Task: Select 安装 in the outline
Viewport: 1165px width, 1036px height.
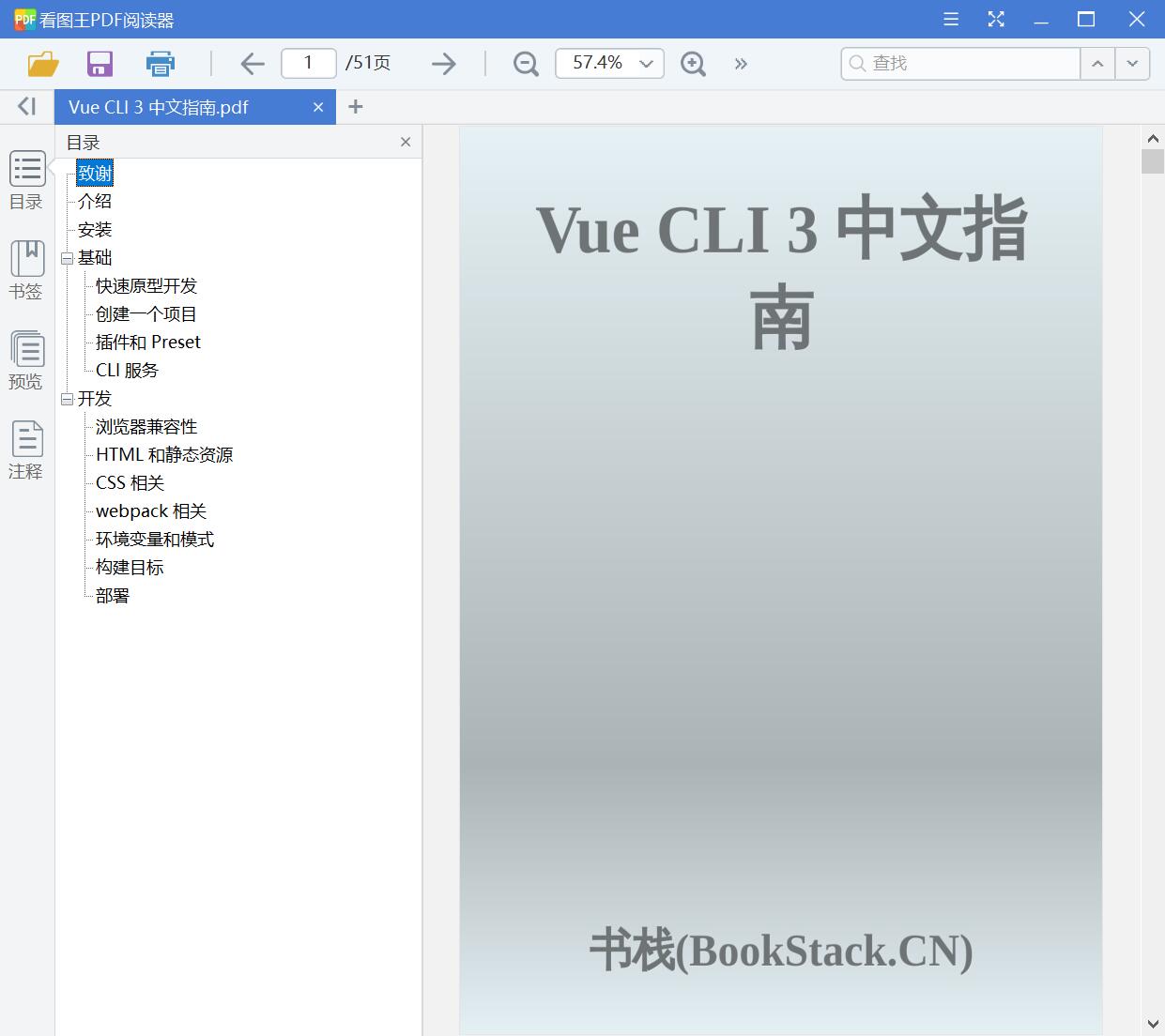Action: click(95, 229)
